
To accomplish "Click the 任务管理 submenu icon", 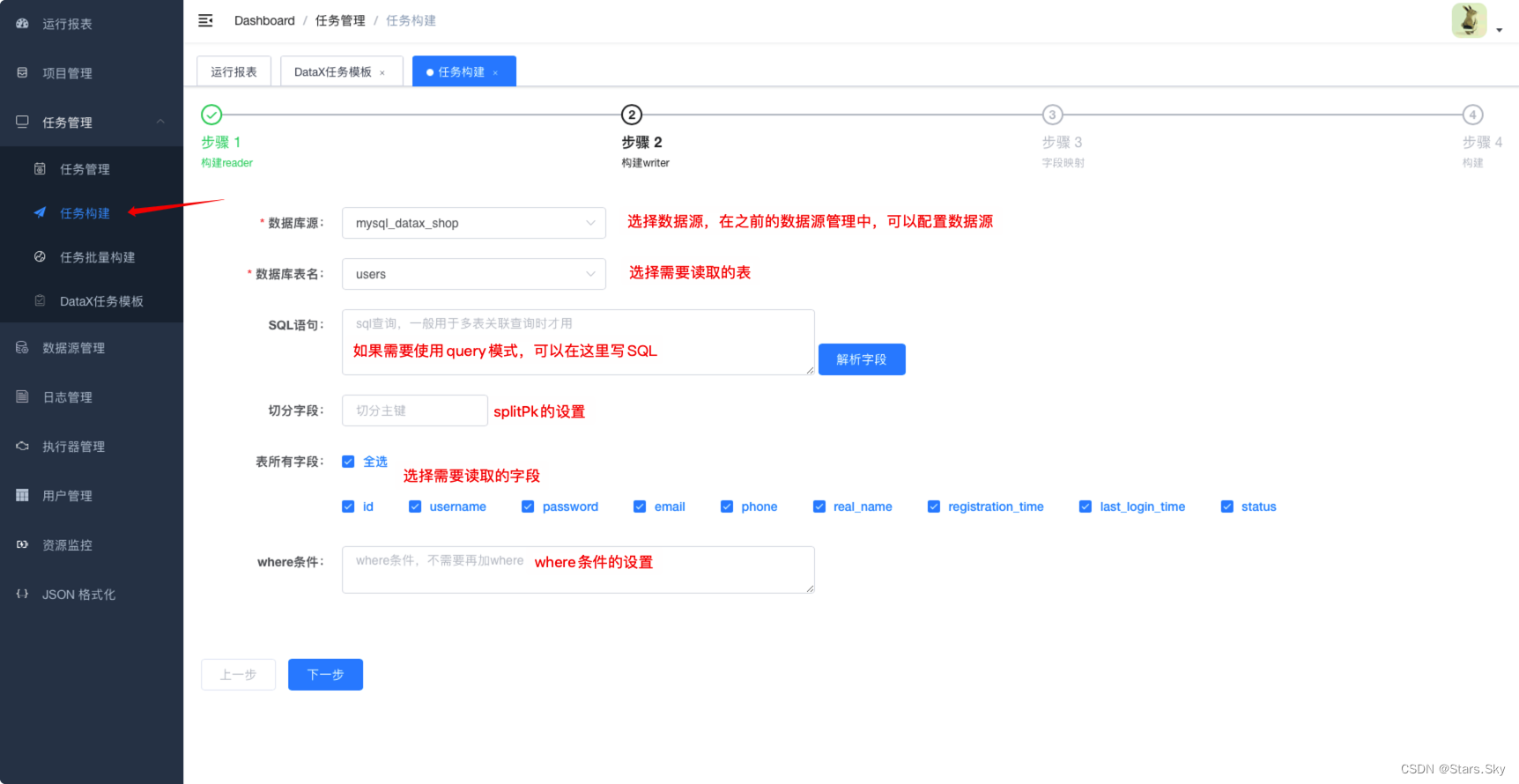I will tap(40, 169).
